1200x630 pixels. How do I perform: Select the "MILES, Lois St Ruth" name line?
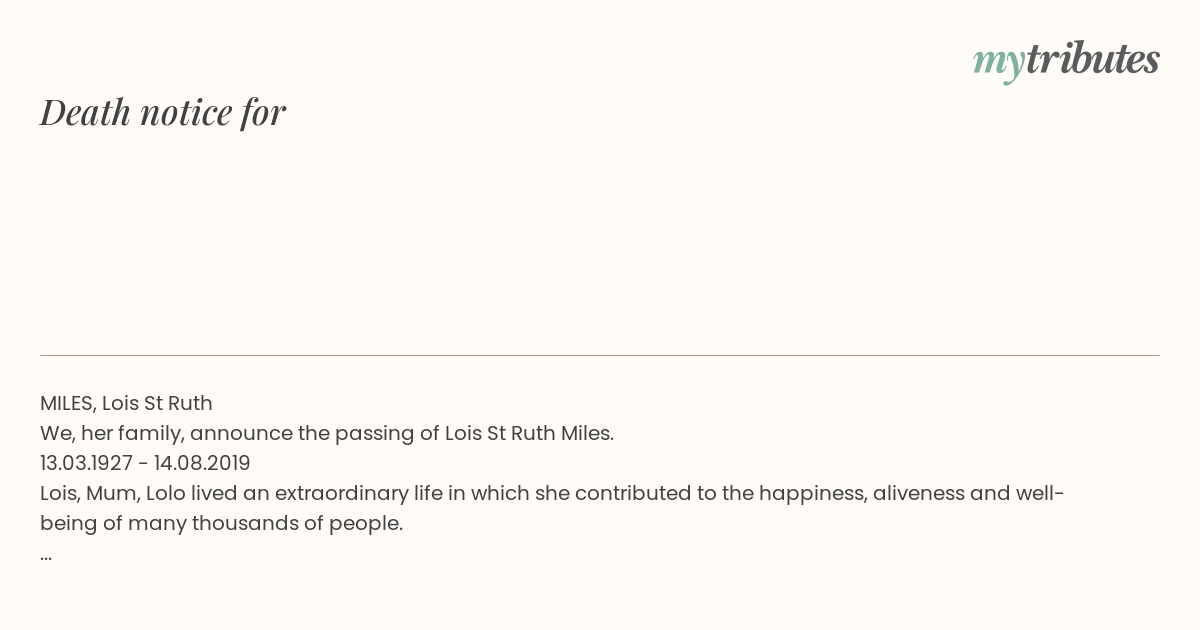(x=126, y=403)
